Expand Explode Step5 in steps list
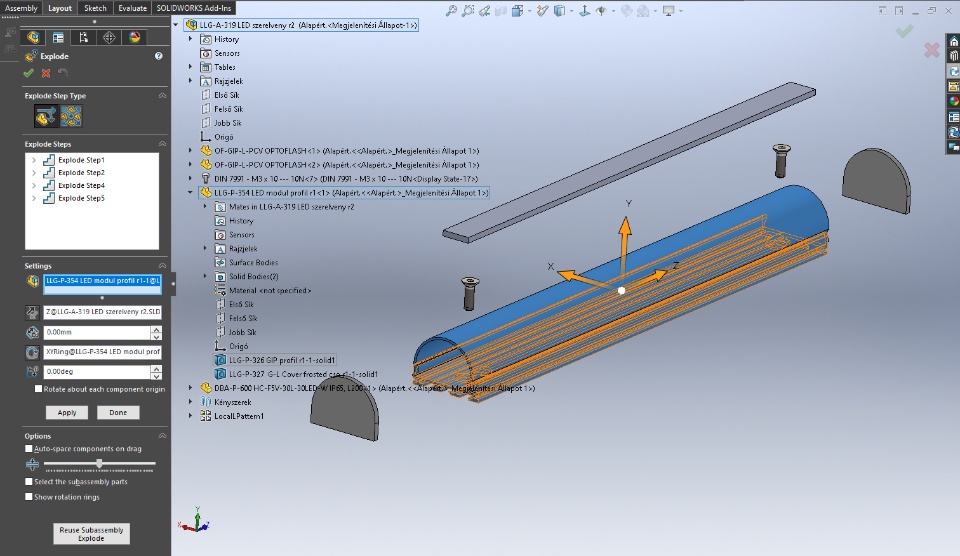The image size is (960, 556). coord(34,198)
